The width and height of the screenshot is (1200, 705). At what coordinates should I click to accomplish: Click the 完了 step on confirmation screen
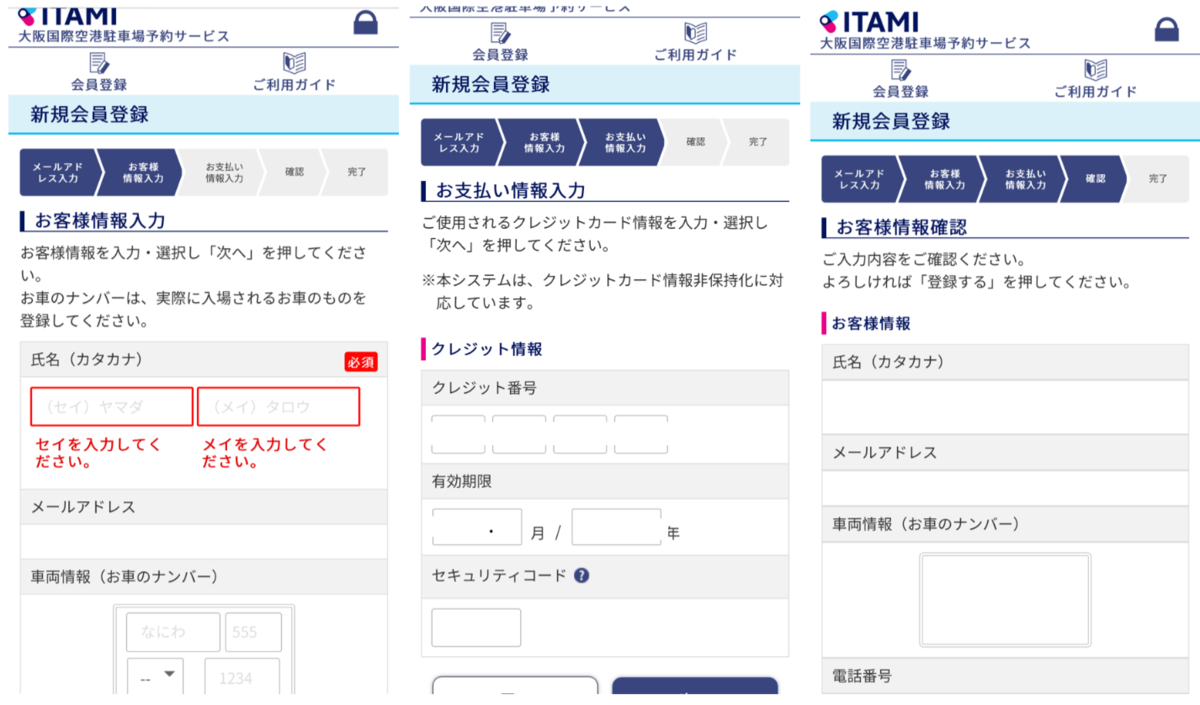coord(1158,177)
